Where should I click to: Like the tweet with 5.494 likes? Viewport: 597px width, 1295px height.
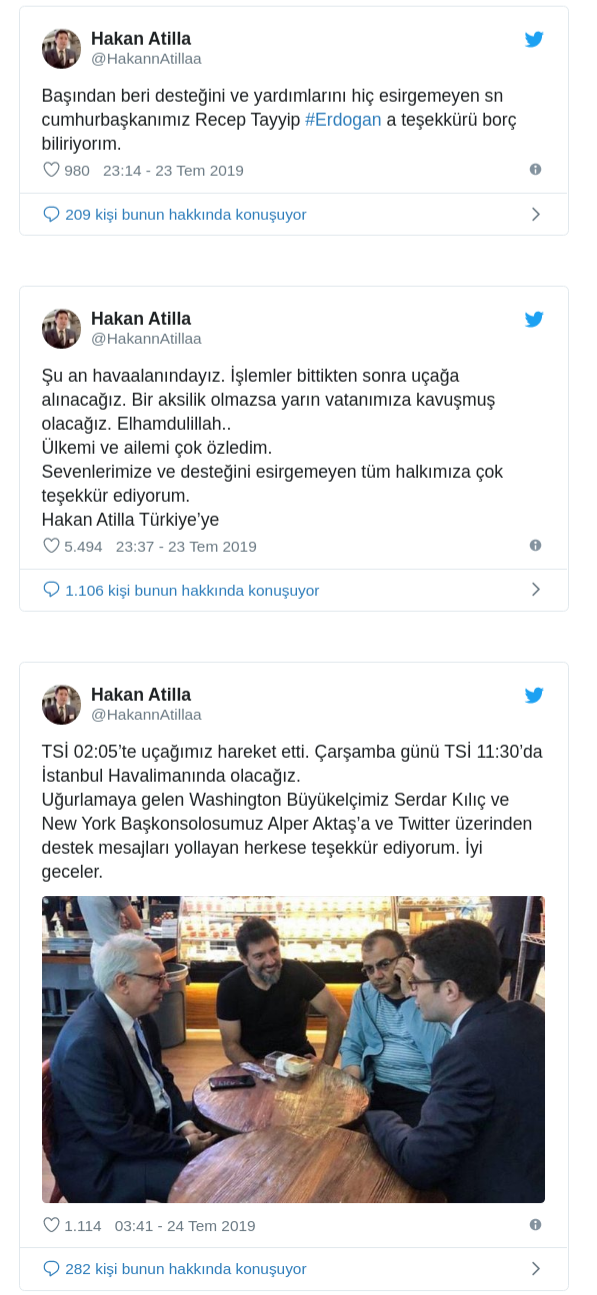pyautogui.click(x=52, y=546)
